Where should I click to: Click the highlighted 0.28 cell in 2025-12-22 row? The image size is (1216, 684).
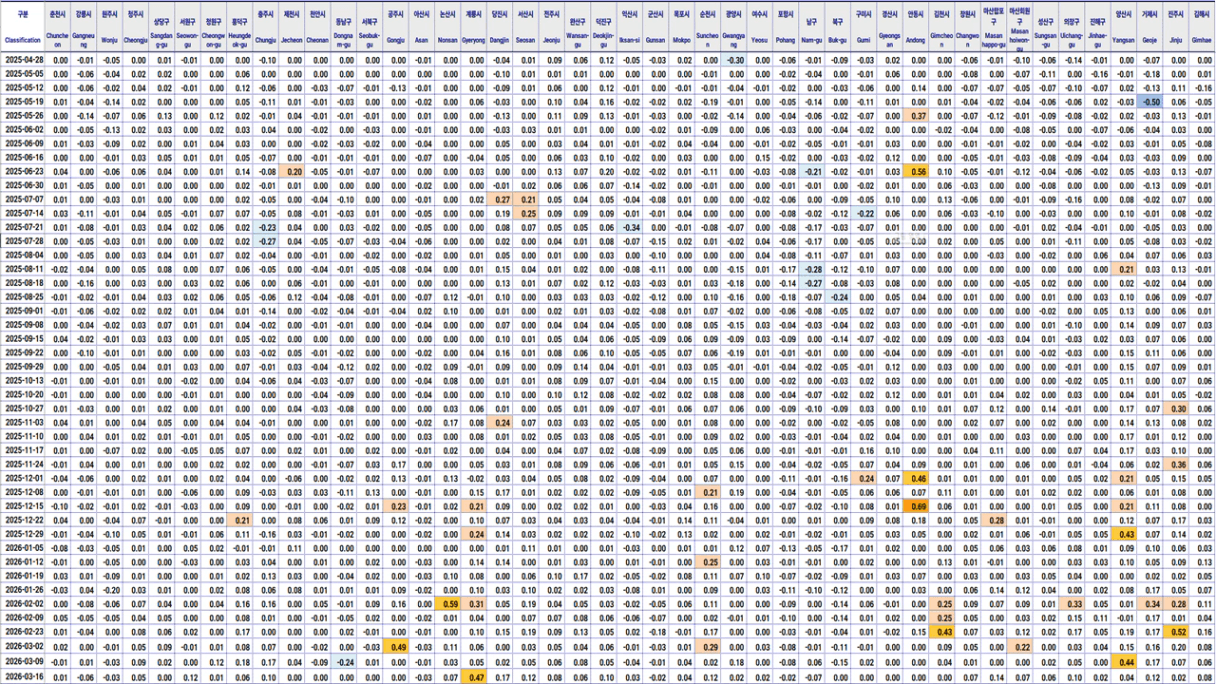tap(994, 520)
